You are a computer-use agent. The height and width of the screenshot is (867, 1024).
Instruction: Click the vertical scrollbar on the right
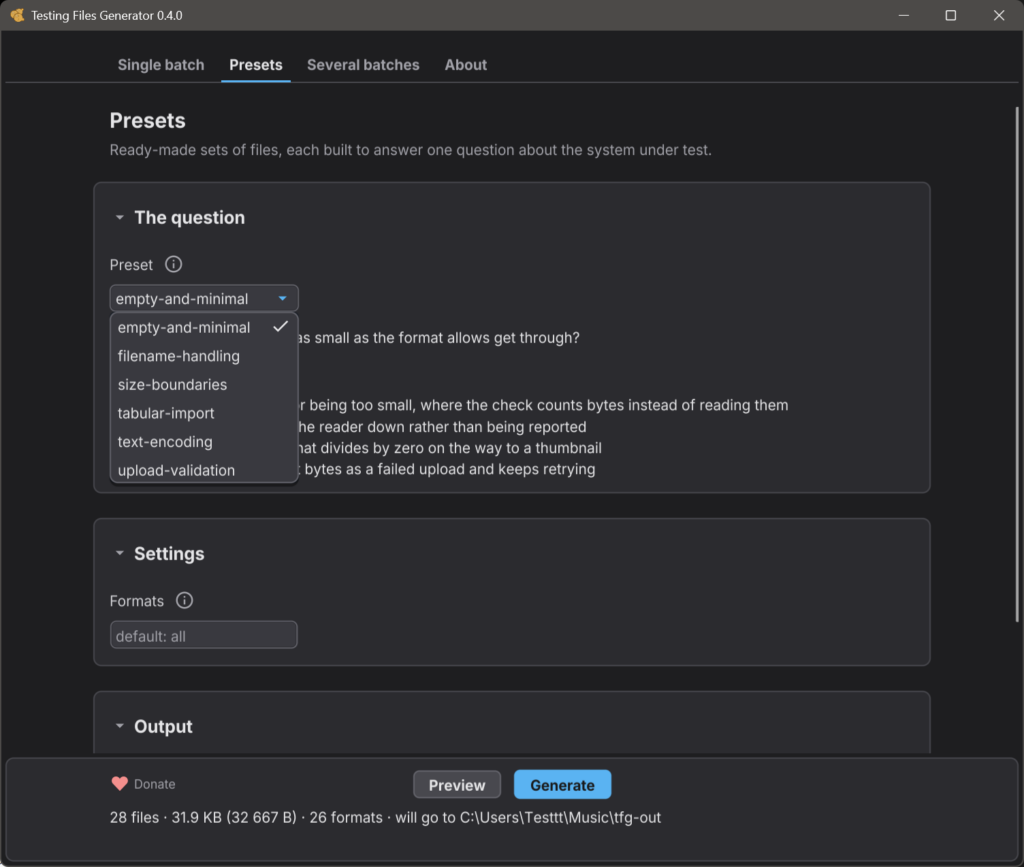point(1017,364)
